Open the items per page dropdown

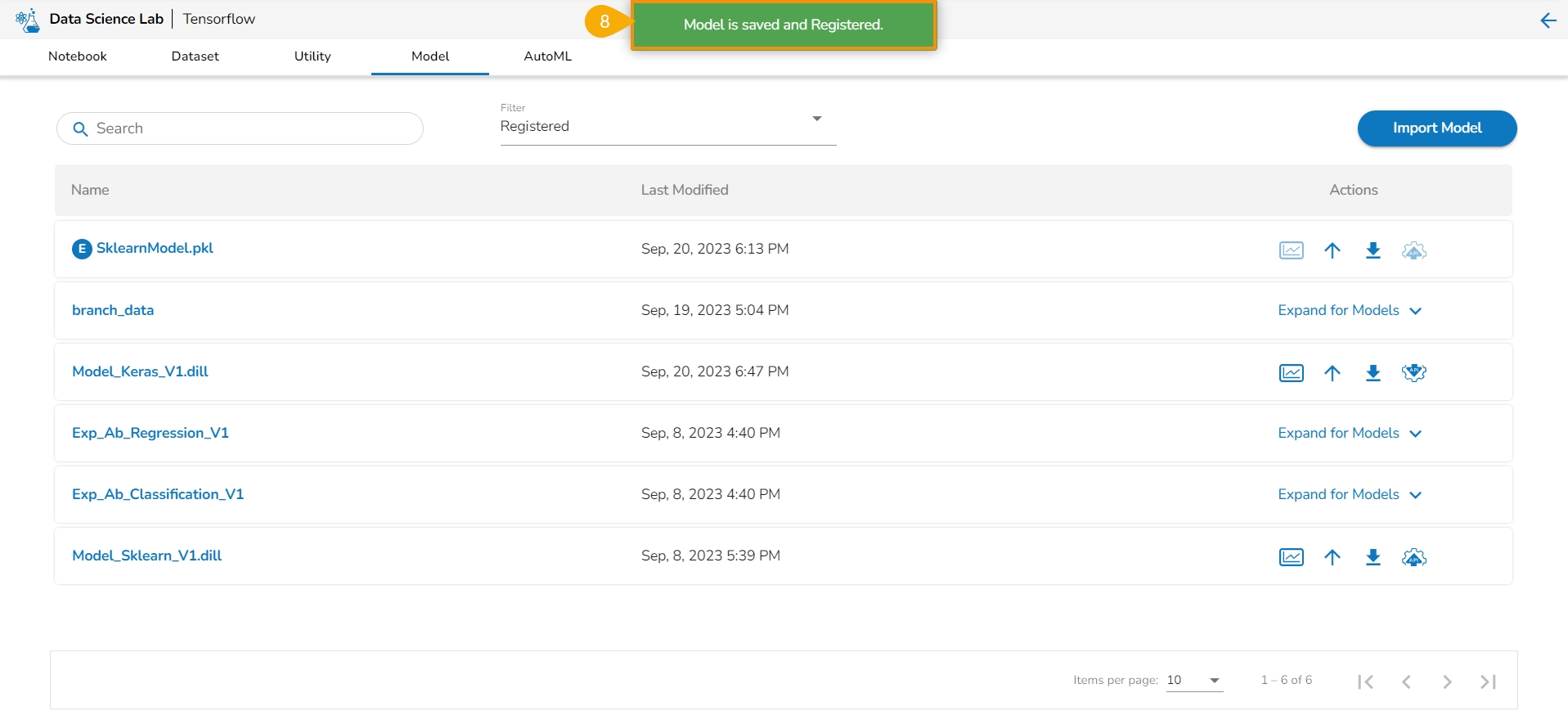(x=1193, y=680)
